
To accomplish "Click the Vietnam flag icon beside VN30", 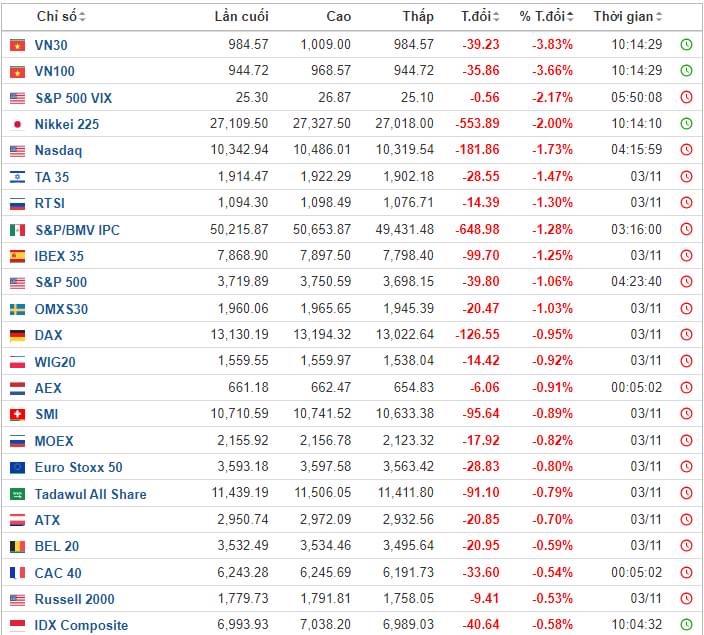I will point(17,45).
